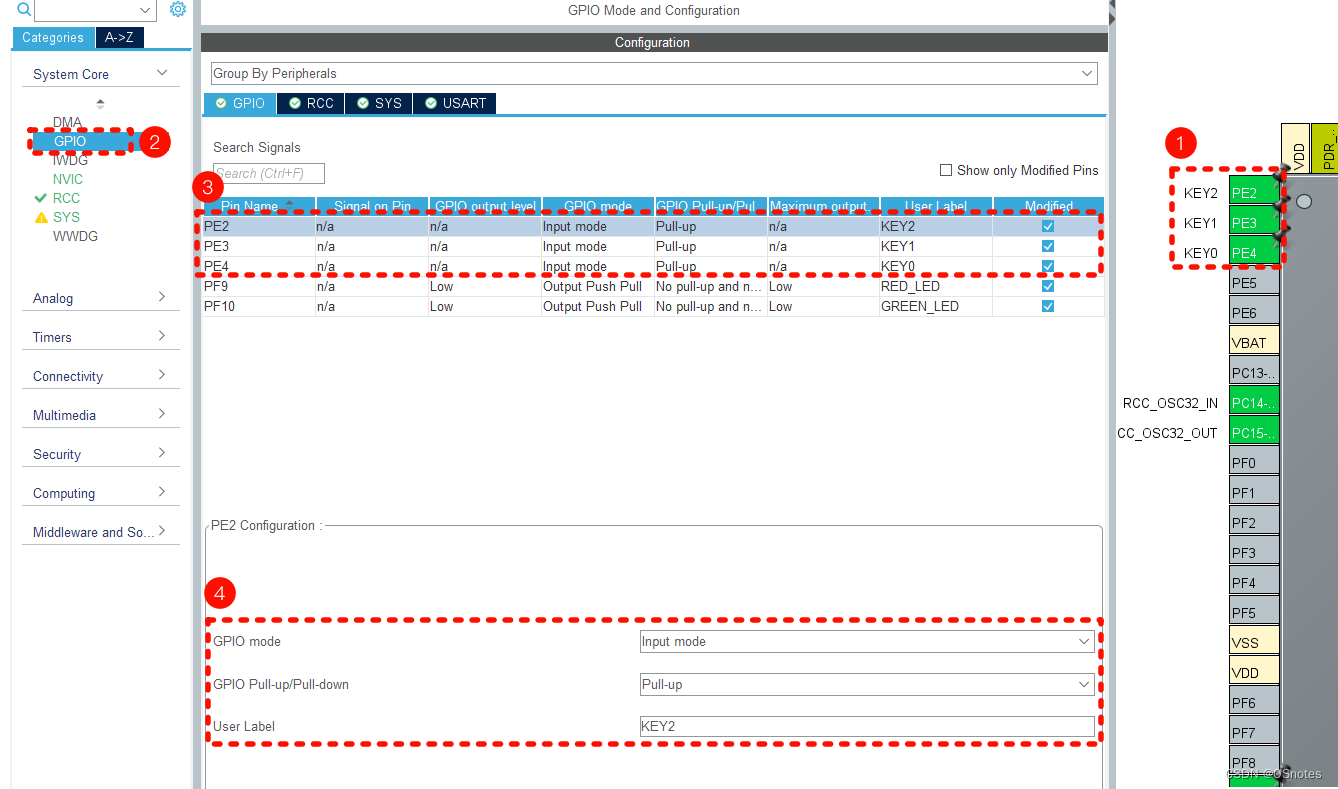
Task: Toggle Modified checkbox for PE4 row
Action: pos(1048,267)
